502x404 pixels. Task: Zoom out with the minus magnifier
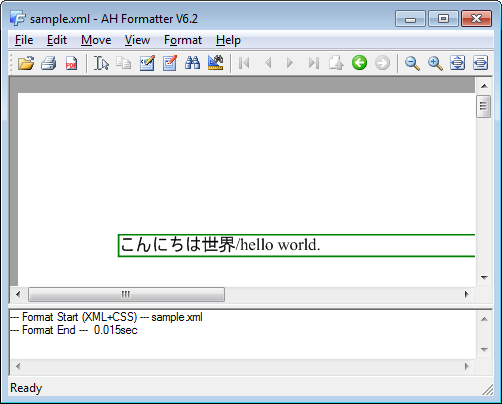coord(412,63)
